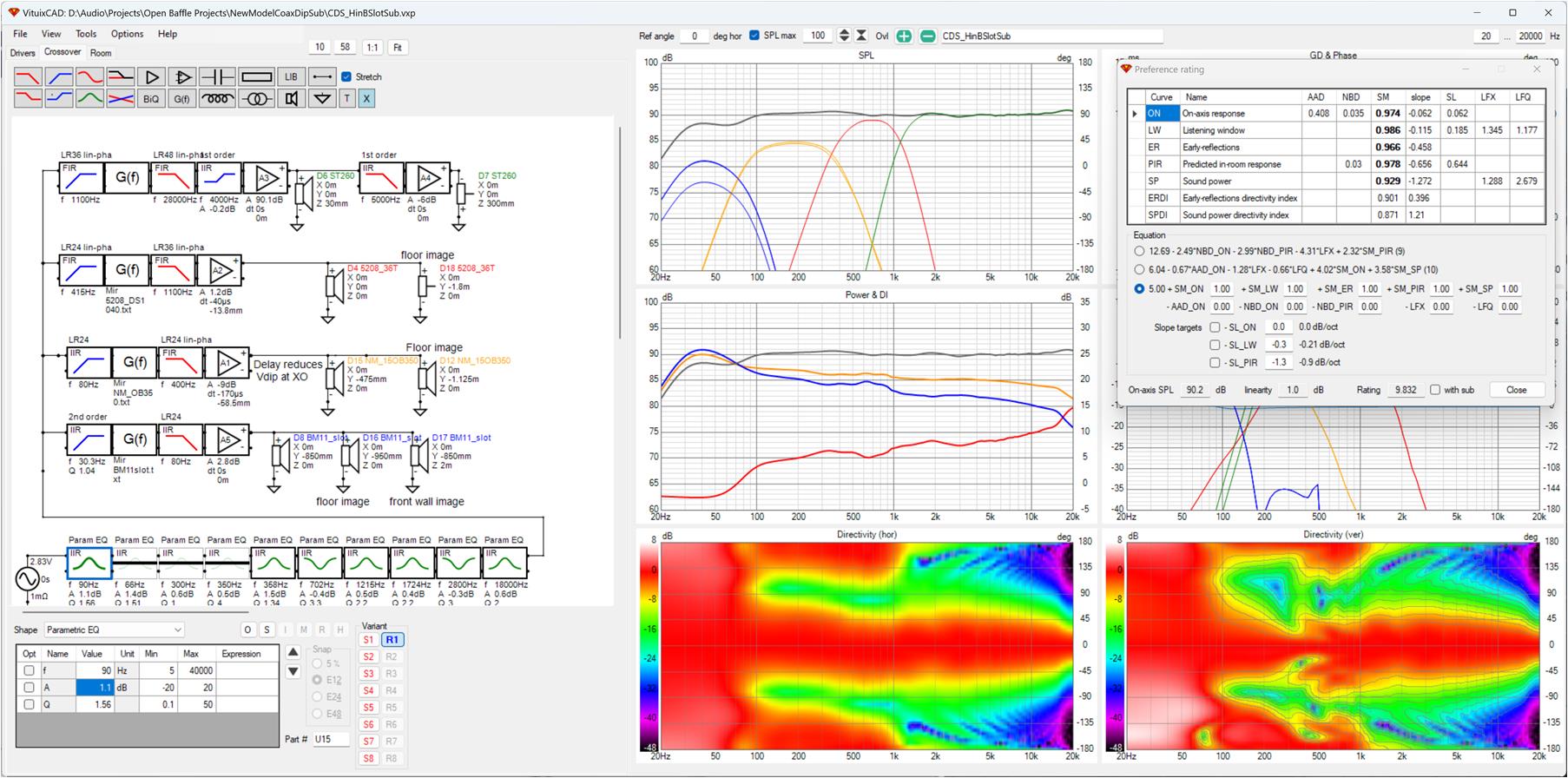This screenshot has width=1568, height=778.
Task: Open the View menu
Action: (x=51, y=34)
